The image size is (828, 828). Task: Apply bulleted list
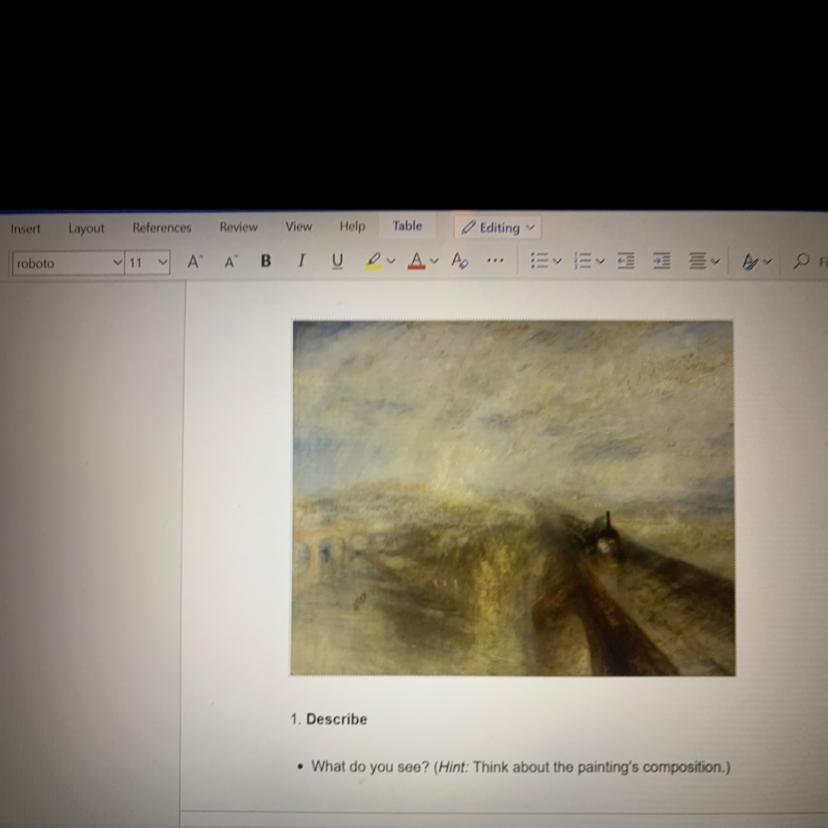click(x=539, y=260)
